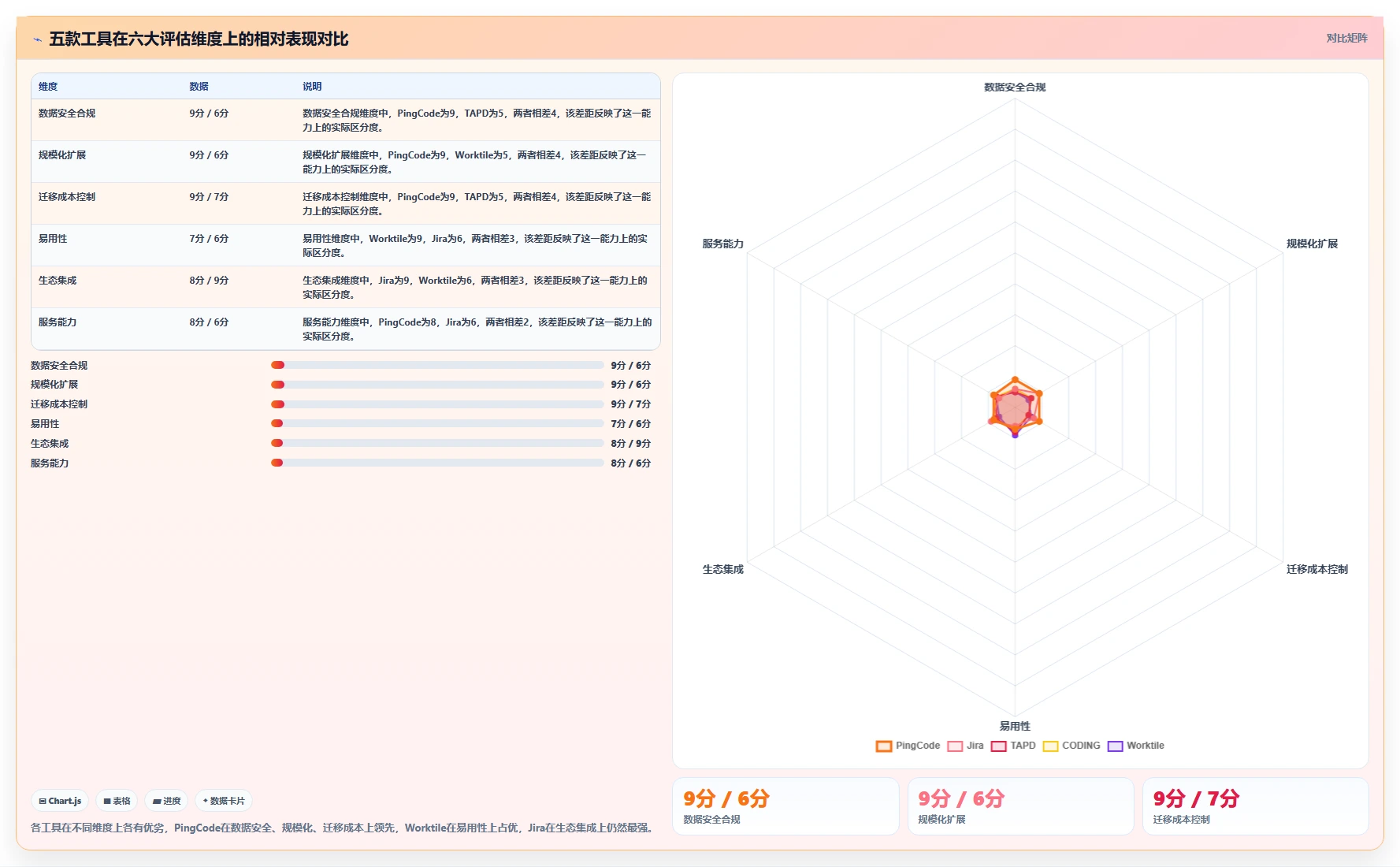Open the 迁移成本控制 stat card showing 9分 / 7分

[1256, 806]
